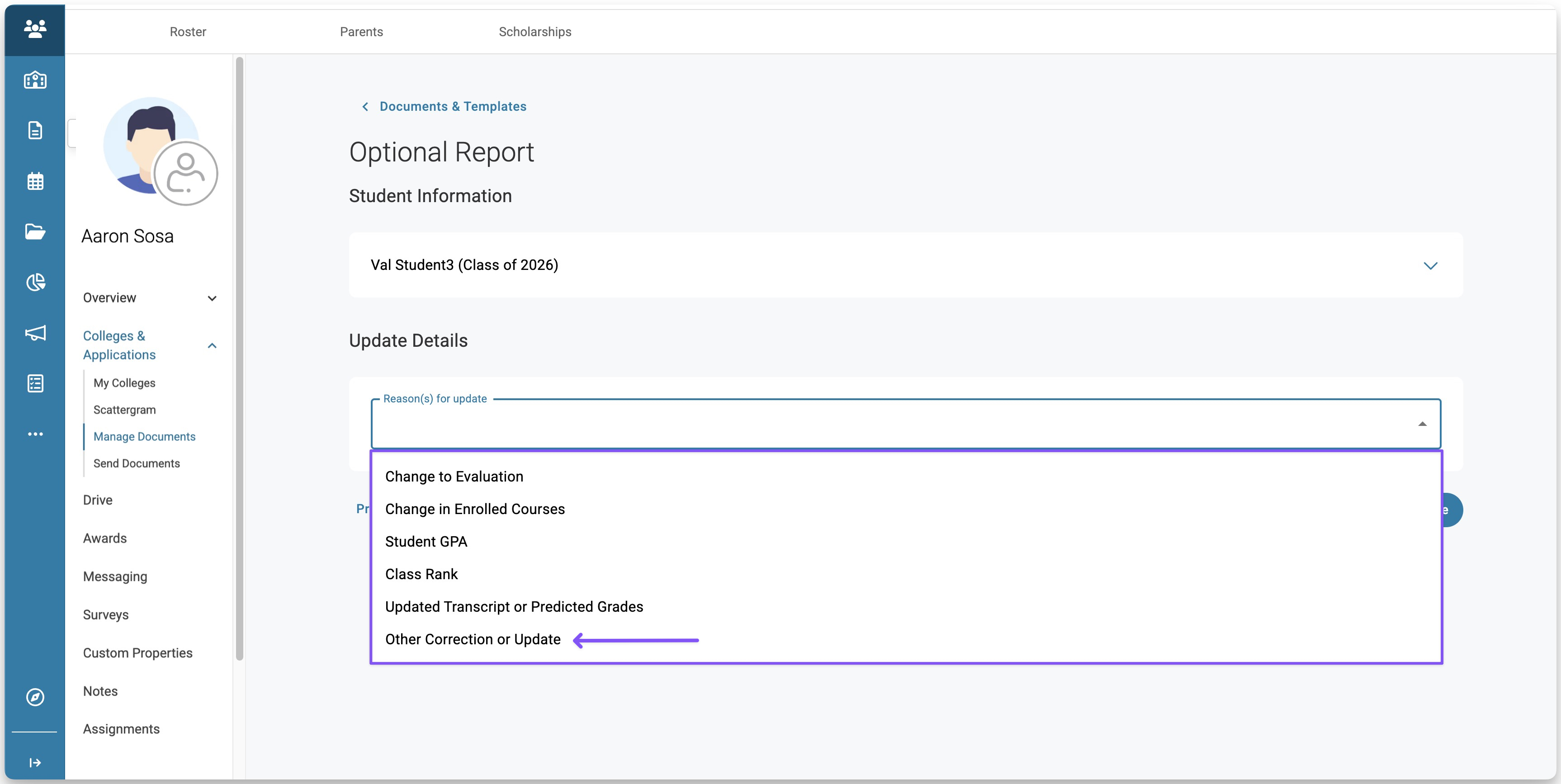Close the Reason(s) for update dropdown arrow
The height and width of the screenshot is (784, 1561).
tap(1422, 424)
